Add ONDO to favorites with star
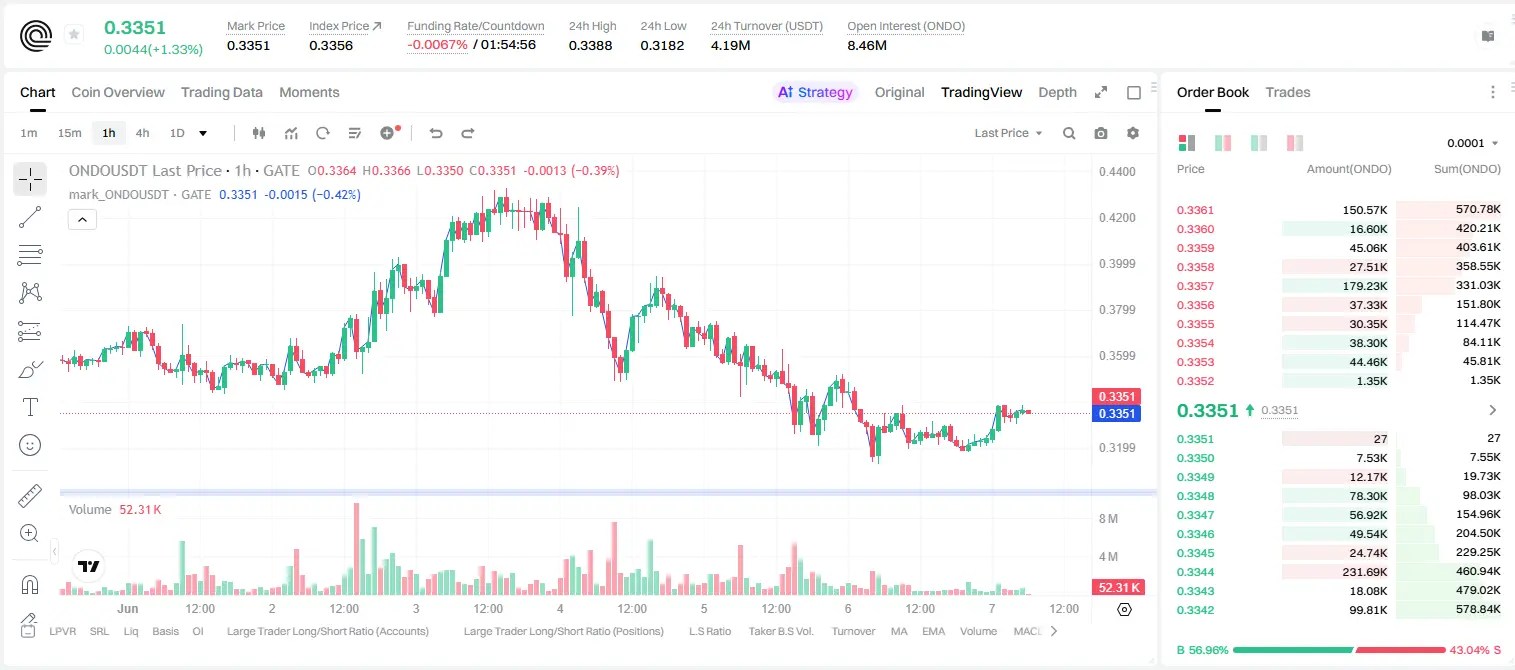 coord(74,35)
